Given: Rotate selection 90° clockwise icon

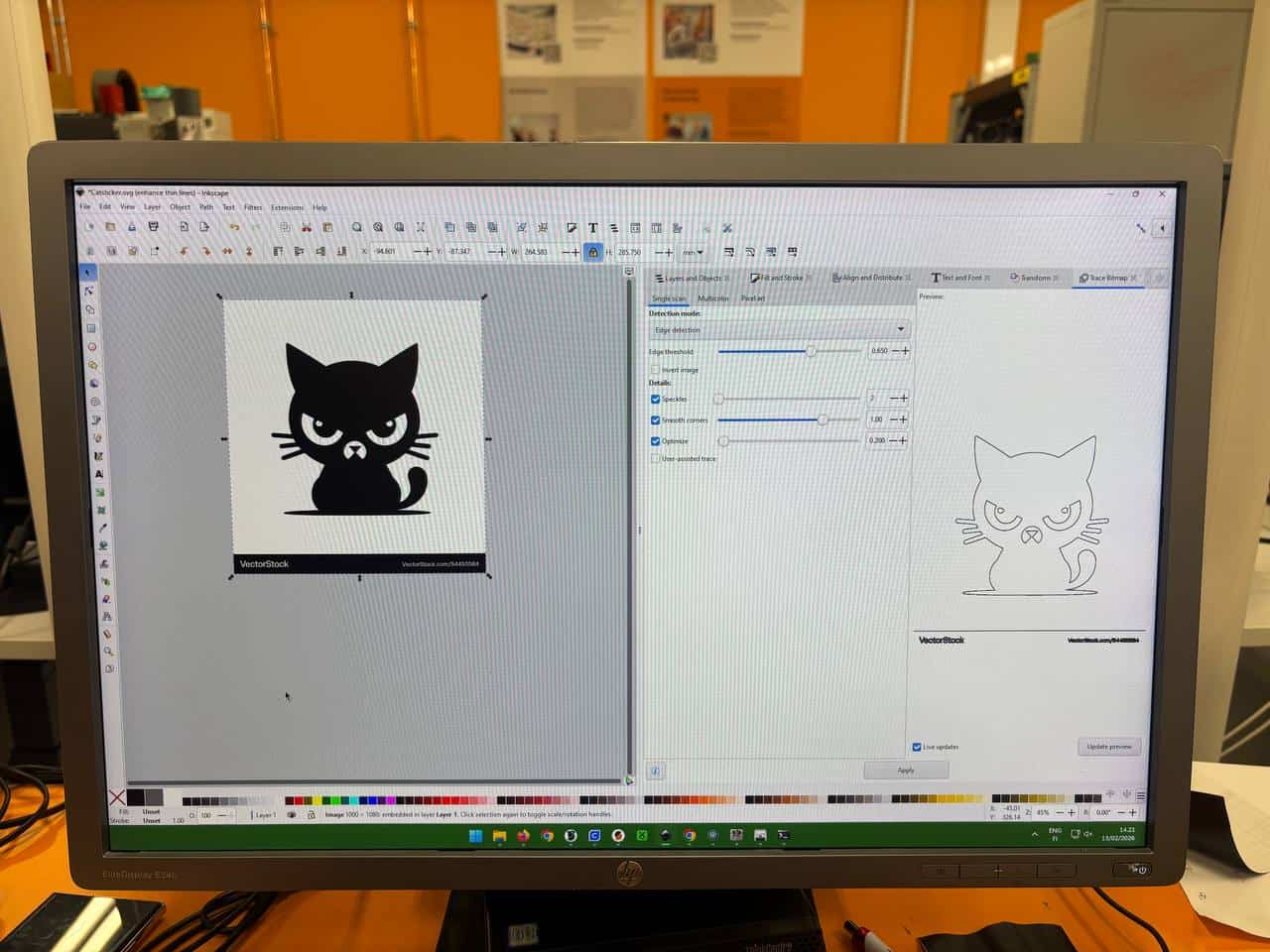Looking at the screenshot, I should coord(205,252).
